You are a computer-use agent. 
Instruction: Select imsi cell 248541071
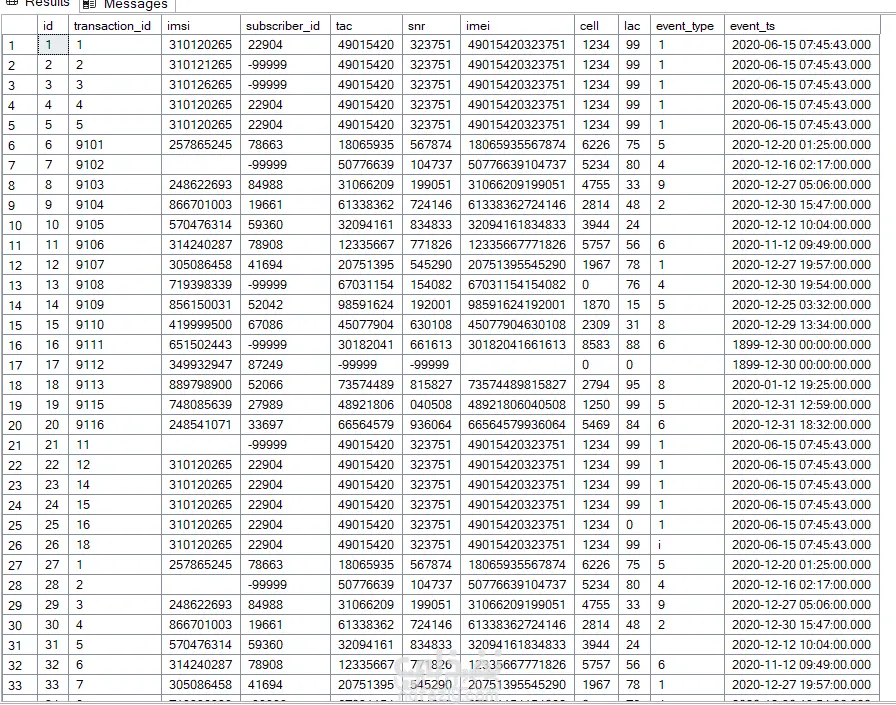pos(201,424)
